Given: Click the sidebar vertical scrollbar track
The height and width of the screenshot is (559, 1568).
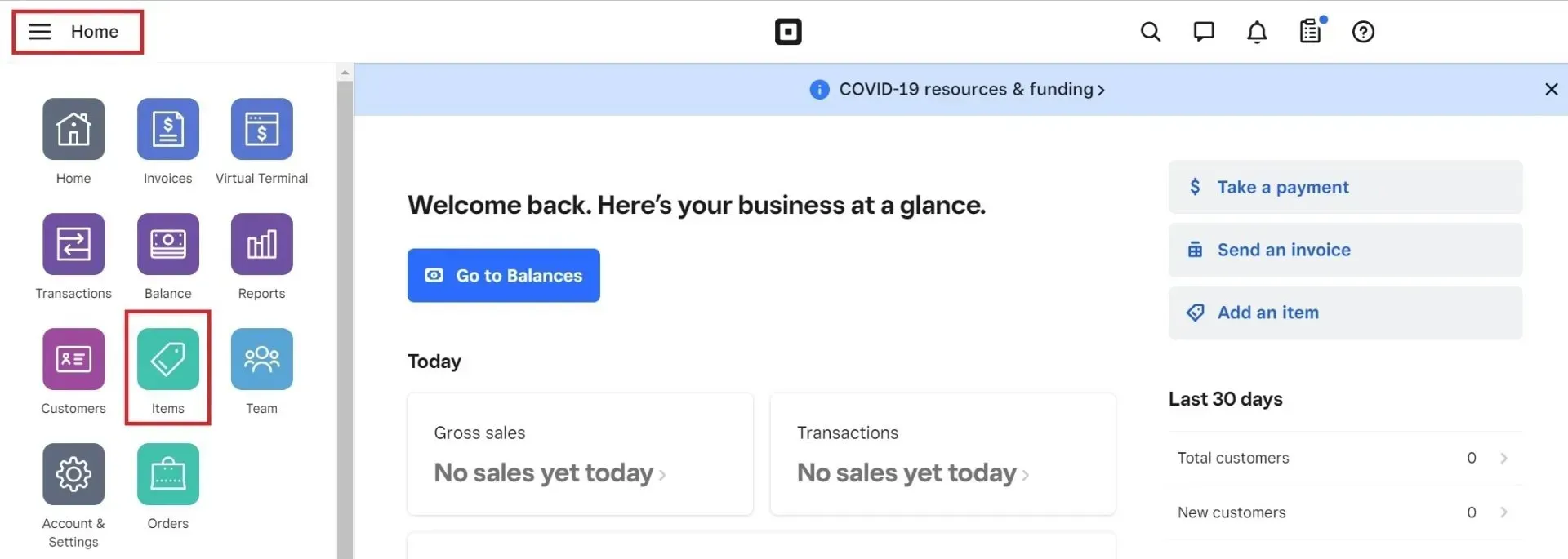Looking at the screenshot, I should [345, 318].
